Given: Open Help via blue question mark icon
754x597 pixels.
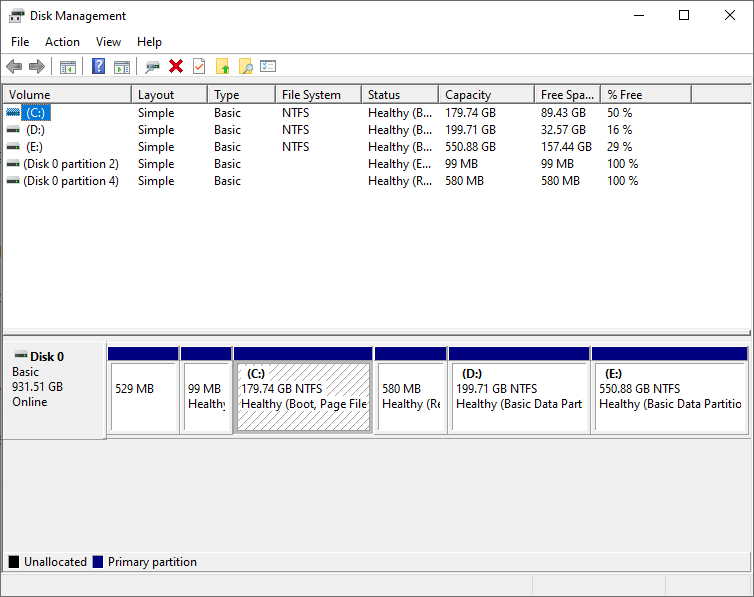Looking at the screenshot, I should point(98,67).
